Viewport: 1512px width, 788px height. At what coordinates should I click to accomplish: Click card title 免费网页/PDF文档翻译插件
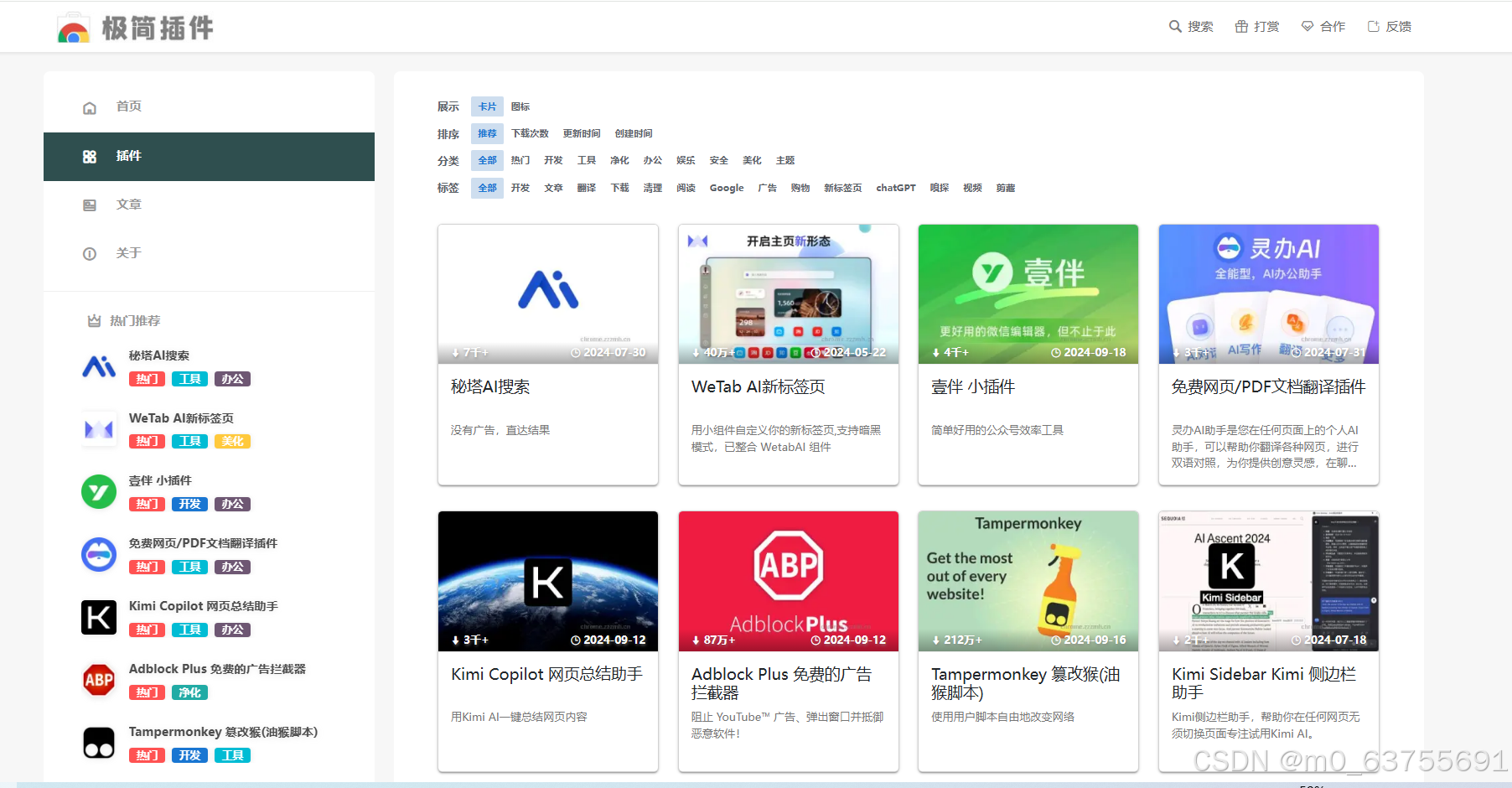(1268, 387)
